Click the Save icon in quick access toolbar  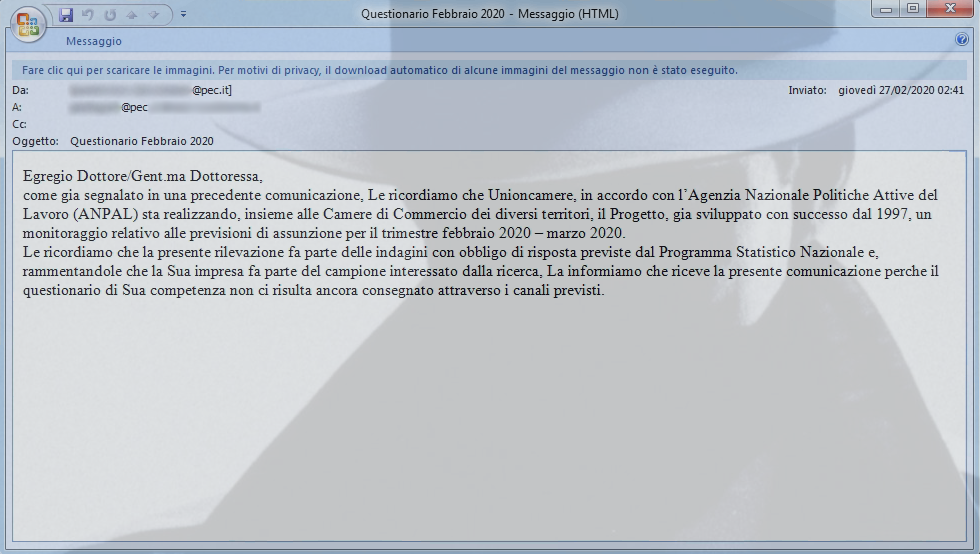(66, 14)
